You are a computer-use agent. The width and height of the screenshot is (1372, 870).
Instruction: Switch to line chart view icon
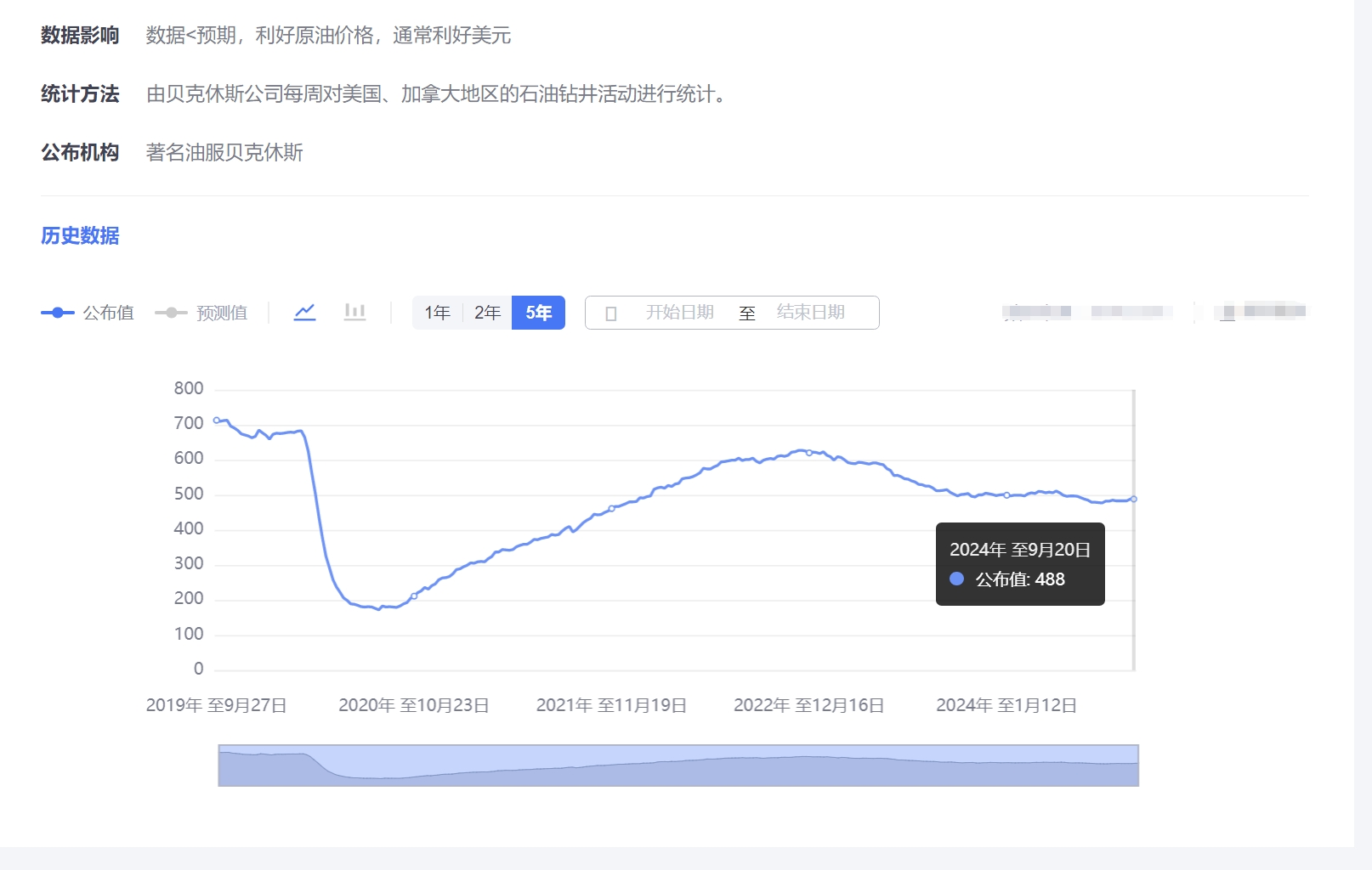[x=304, y=313]
